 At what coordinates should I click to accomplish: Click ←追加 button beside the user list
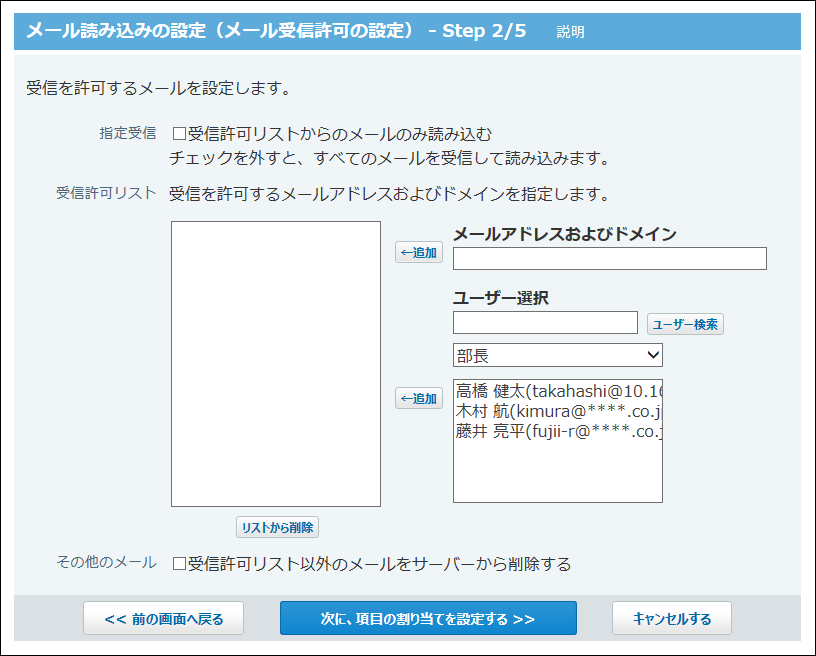[x=419, y=398]
